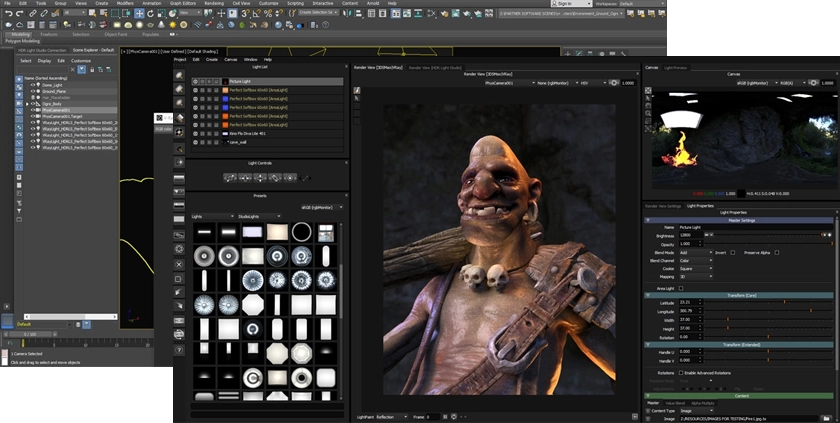Hide Dome_Light using its eye icon
The width and height of the screenshot is (840, 423).
point(33,85)
